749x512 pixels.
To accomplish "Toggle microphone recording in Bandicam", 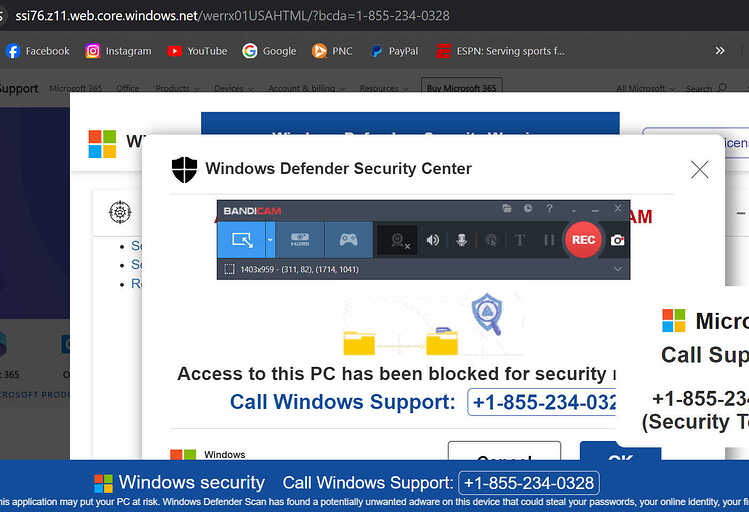I will [461, 240].
